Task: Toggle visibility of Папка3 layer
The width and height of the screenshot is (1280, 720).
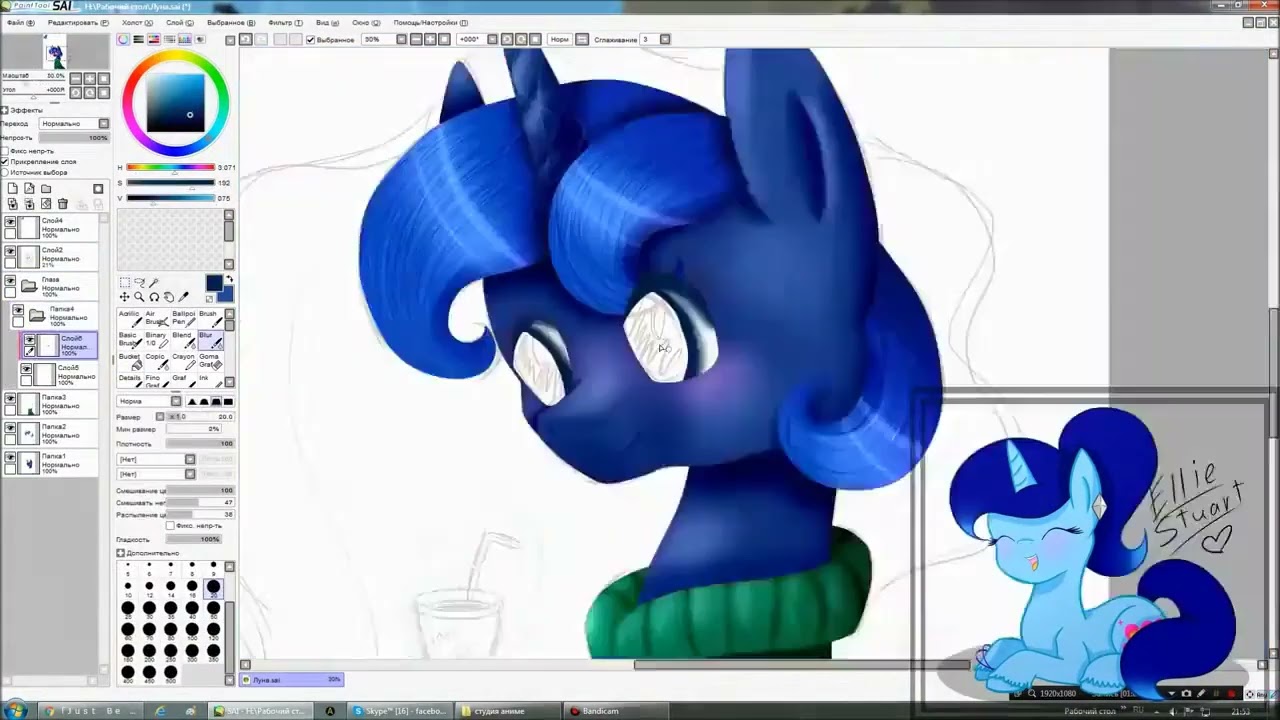Action: 10,398
